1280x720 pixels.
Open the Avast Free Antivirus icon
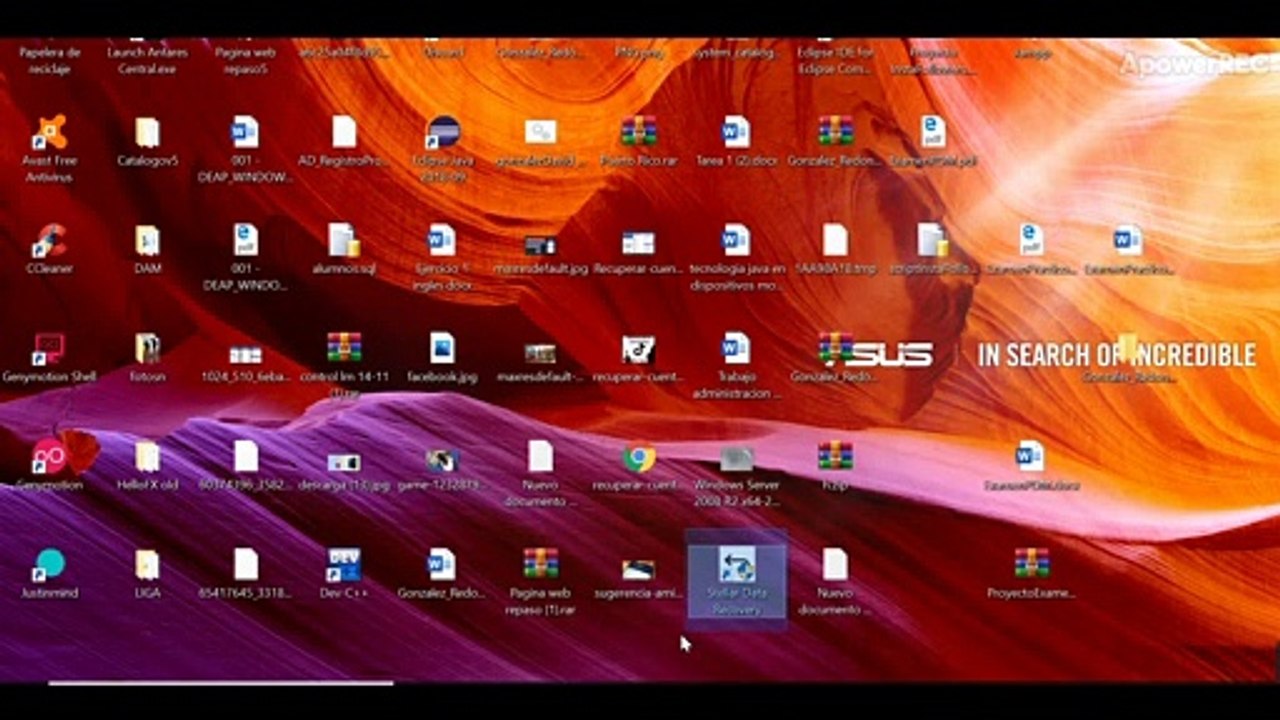(x=49, y=148)
